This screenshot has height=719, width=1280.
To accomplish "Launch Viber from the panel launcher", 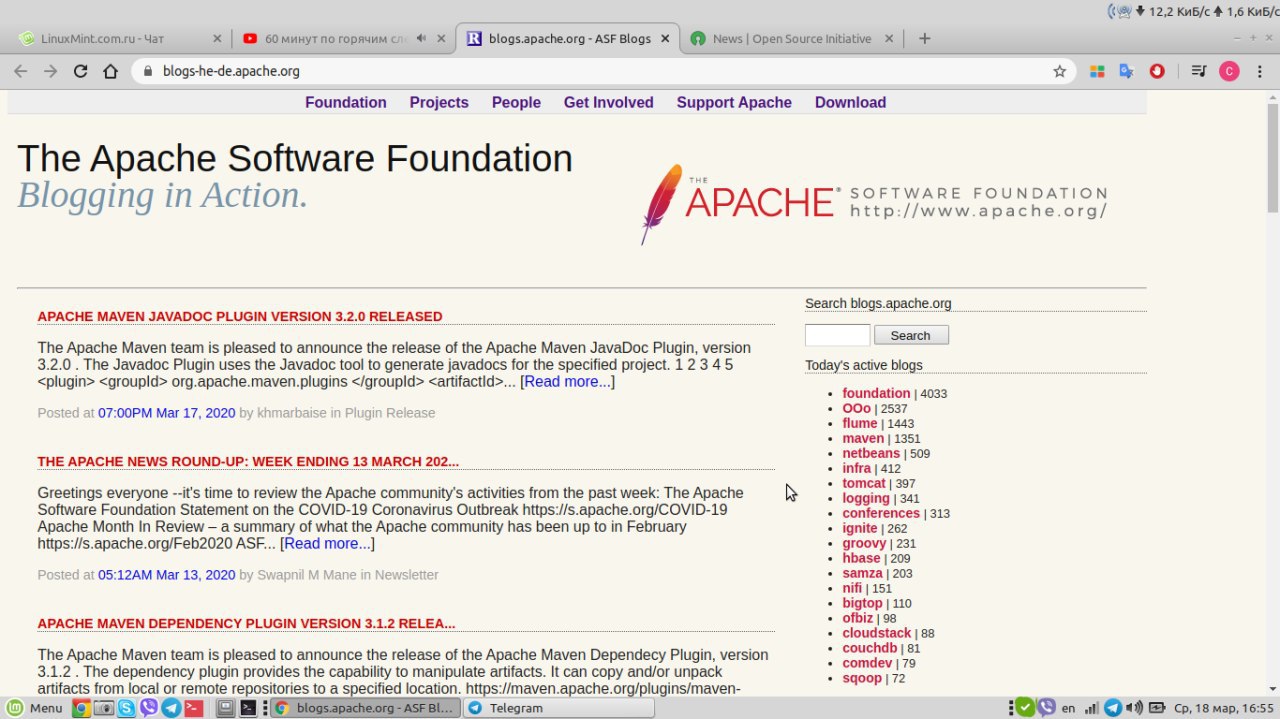I will pyautogui.click(x=149, y=708).
